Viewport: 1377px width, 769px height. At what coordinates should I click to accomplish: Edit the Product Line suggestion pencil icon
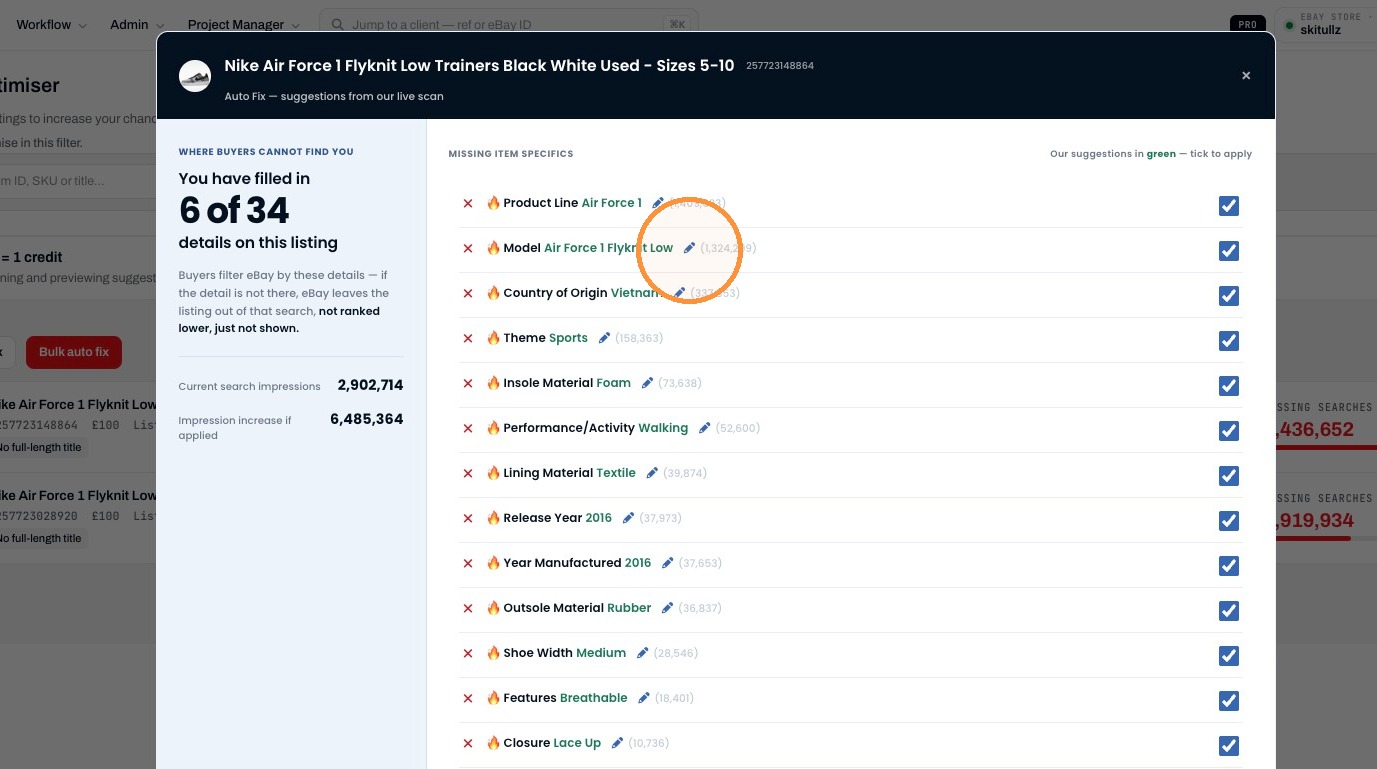658,203
